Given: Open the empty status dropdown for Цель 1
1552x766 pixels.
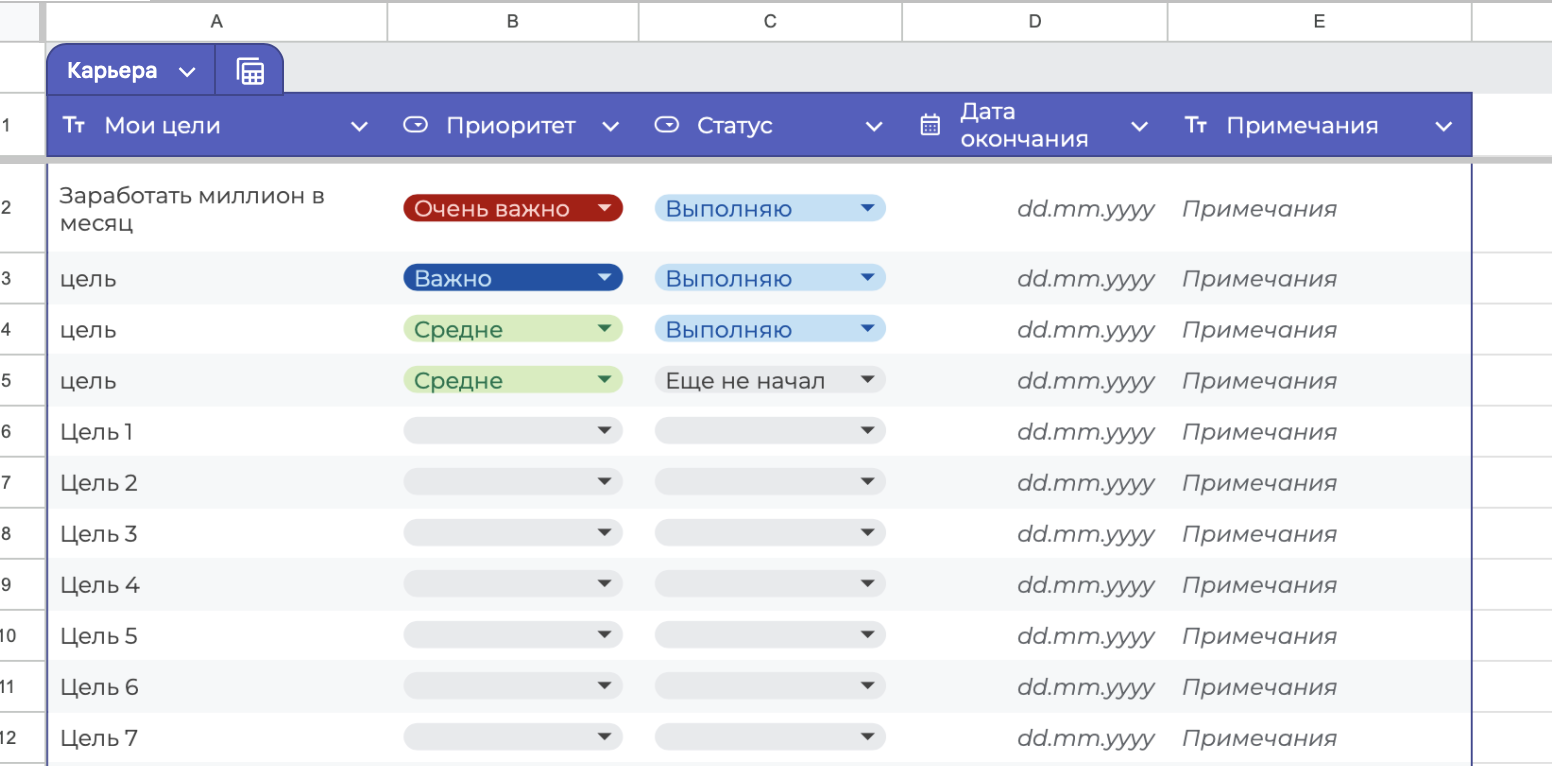Looking at the screenshot, I should [x=770, y=431].
